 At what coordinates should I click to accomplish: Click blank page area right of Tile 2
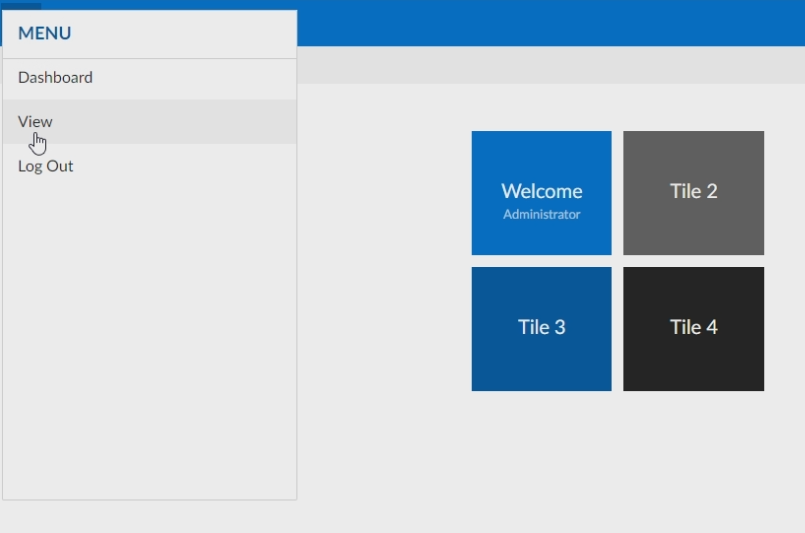click(x=784, y=192)
